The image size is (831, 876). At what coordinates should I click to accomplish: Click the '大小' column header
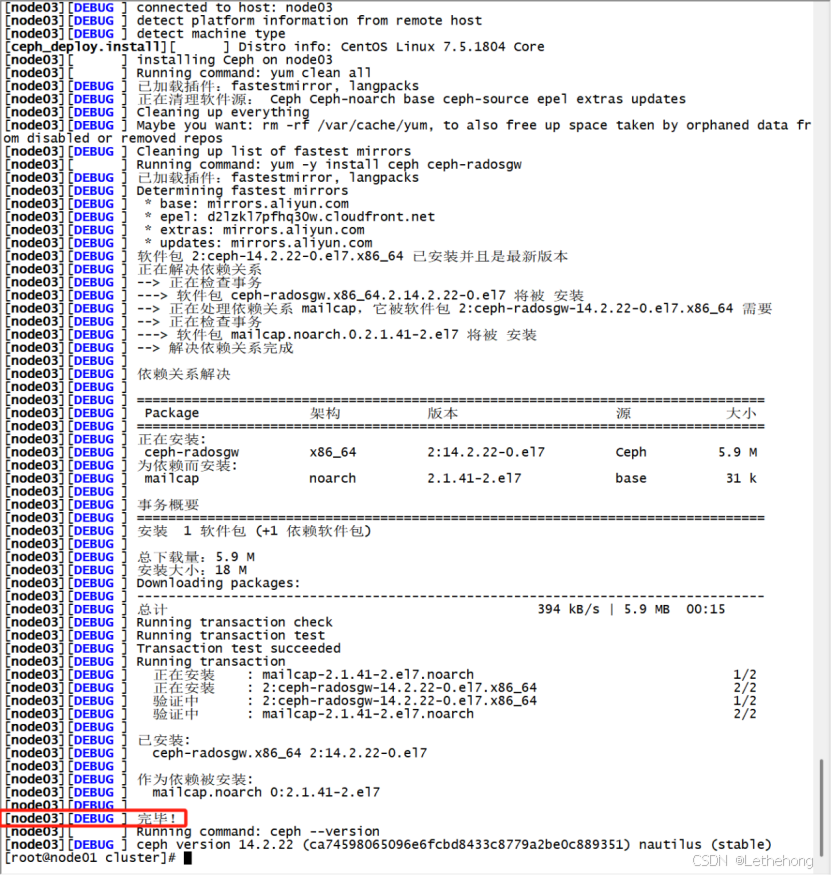pyautogui.click(x=742, y=413)
